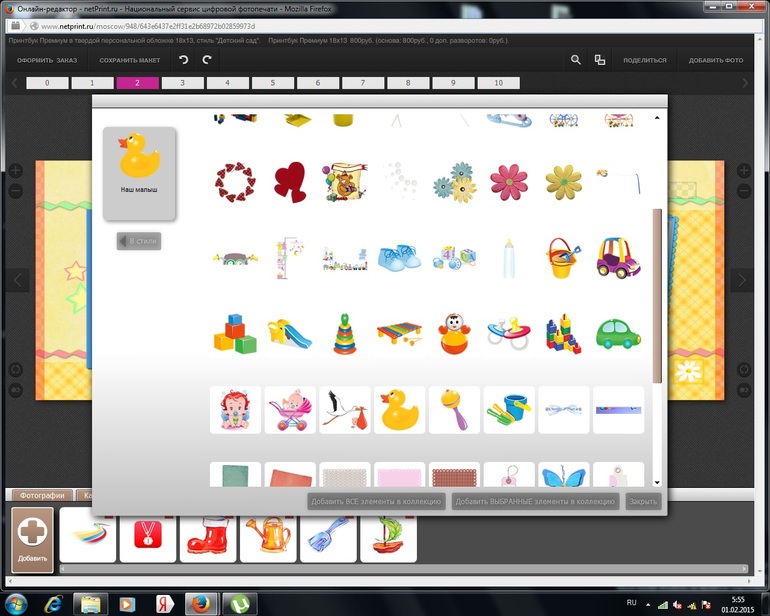Choose the baby milk bottle clipart
Viewport: 770px width, 616px height.
click(x=510, y=257)
